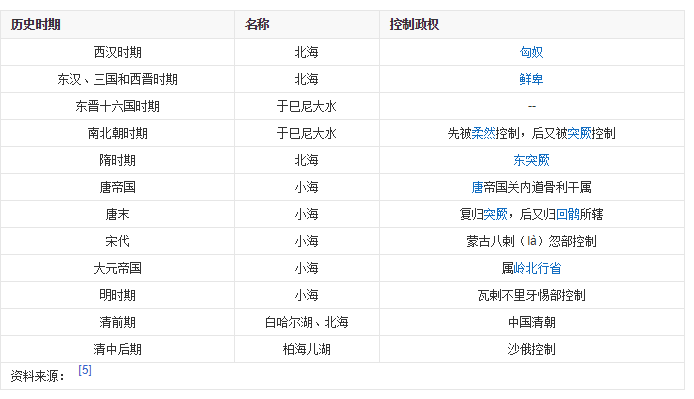Select the 明时期 cell
This screenshot has width=694, height=399.
click(x=117, y=295)
